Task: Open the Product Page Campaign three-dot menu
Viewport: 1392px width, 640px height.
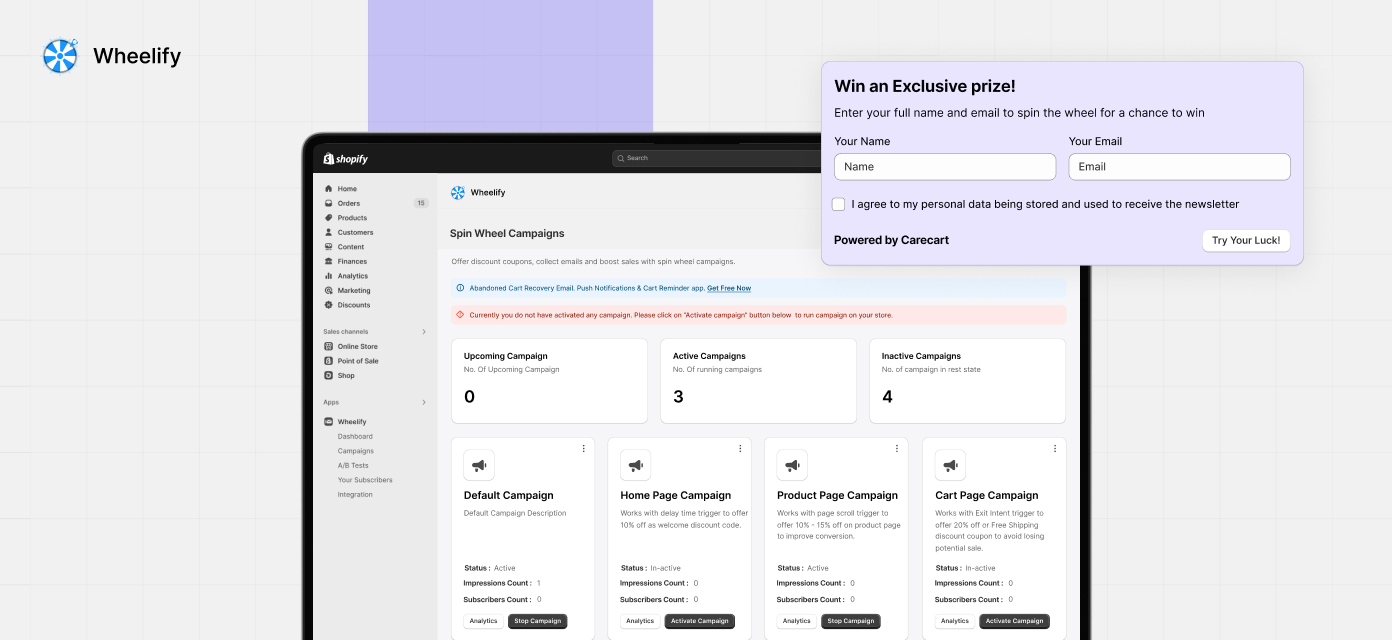Action: [897, 449]
